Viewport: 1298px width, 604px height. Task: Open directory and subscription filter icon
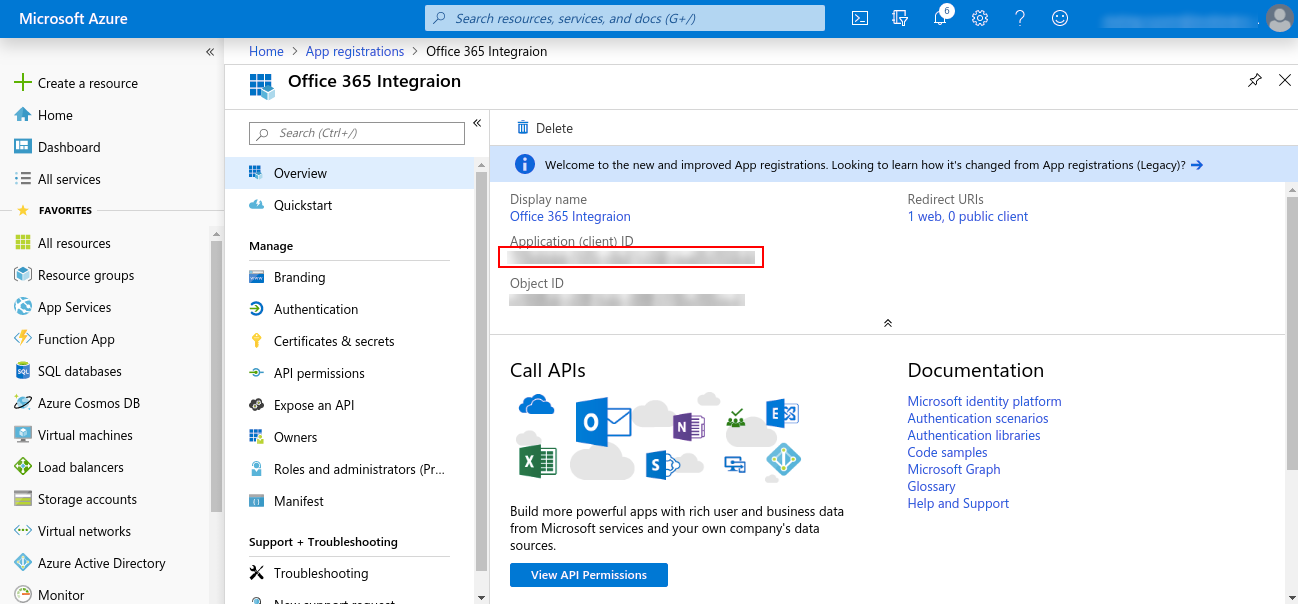[x=900, y=18]
